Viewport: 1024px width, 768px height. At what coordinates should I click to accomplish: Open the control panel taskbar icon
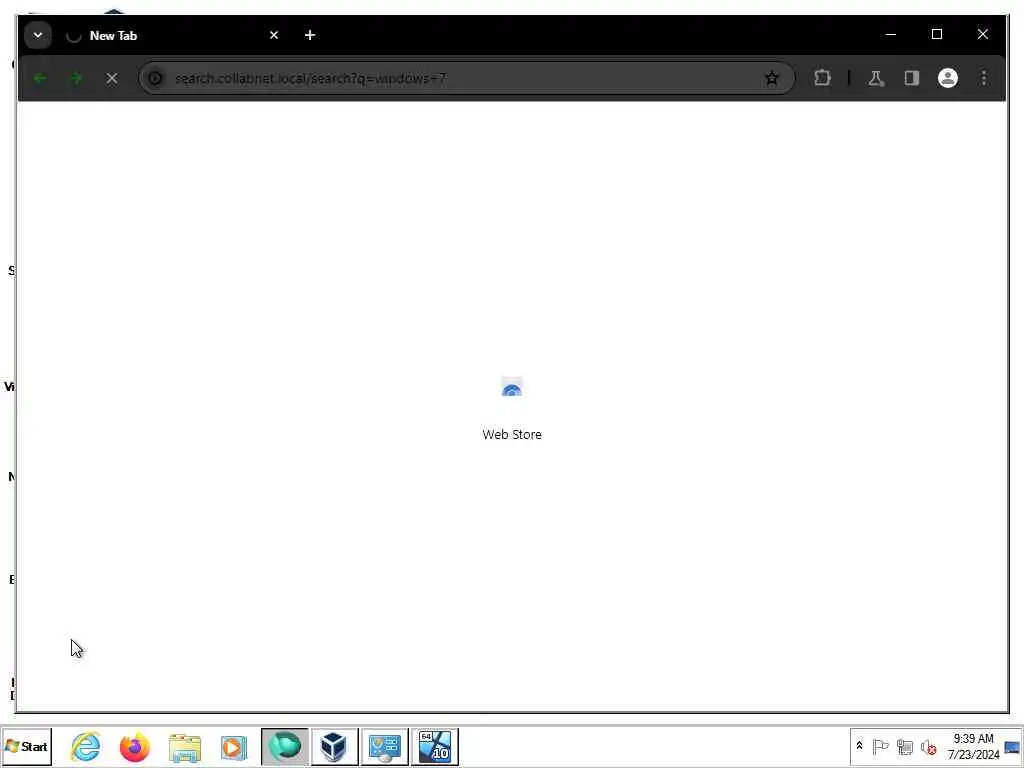385,746
